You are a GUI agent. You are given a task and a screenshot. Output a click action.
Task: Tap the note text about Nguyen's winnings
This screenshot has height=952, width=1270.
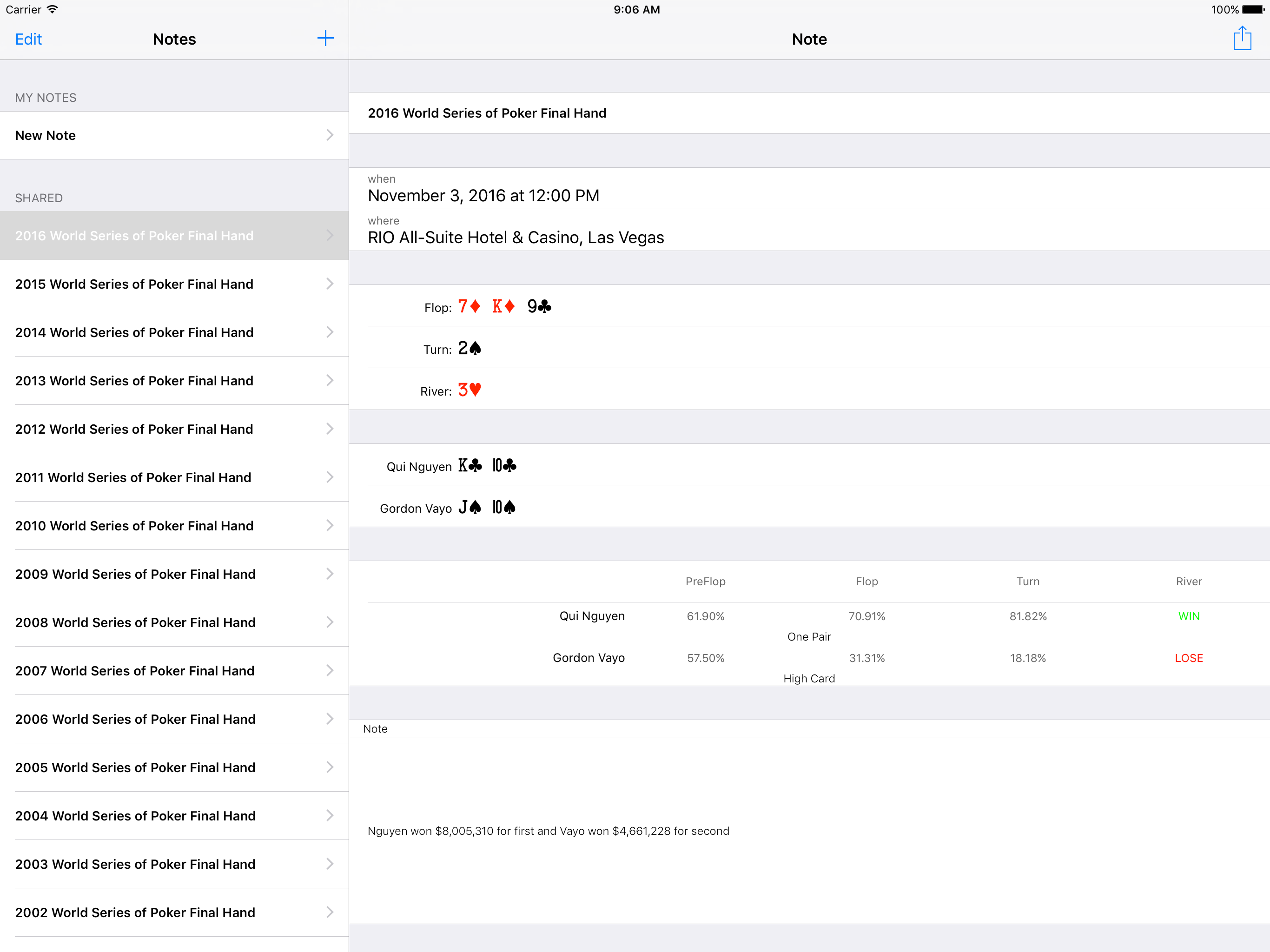tap(548, 831)
